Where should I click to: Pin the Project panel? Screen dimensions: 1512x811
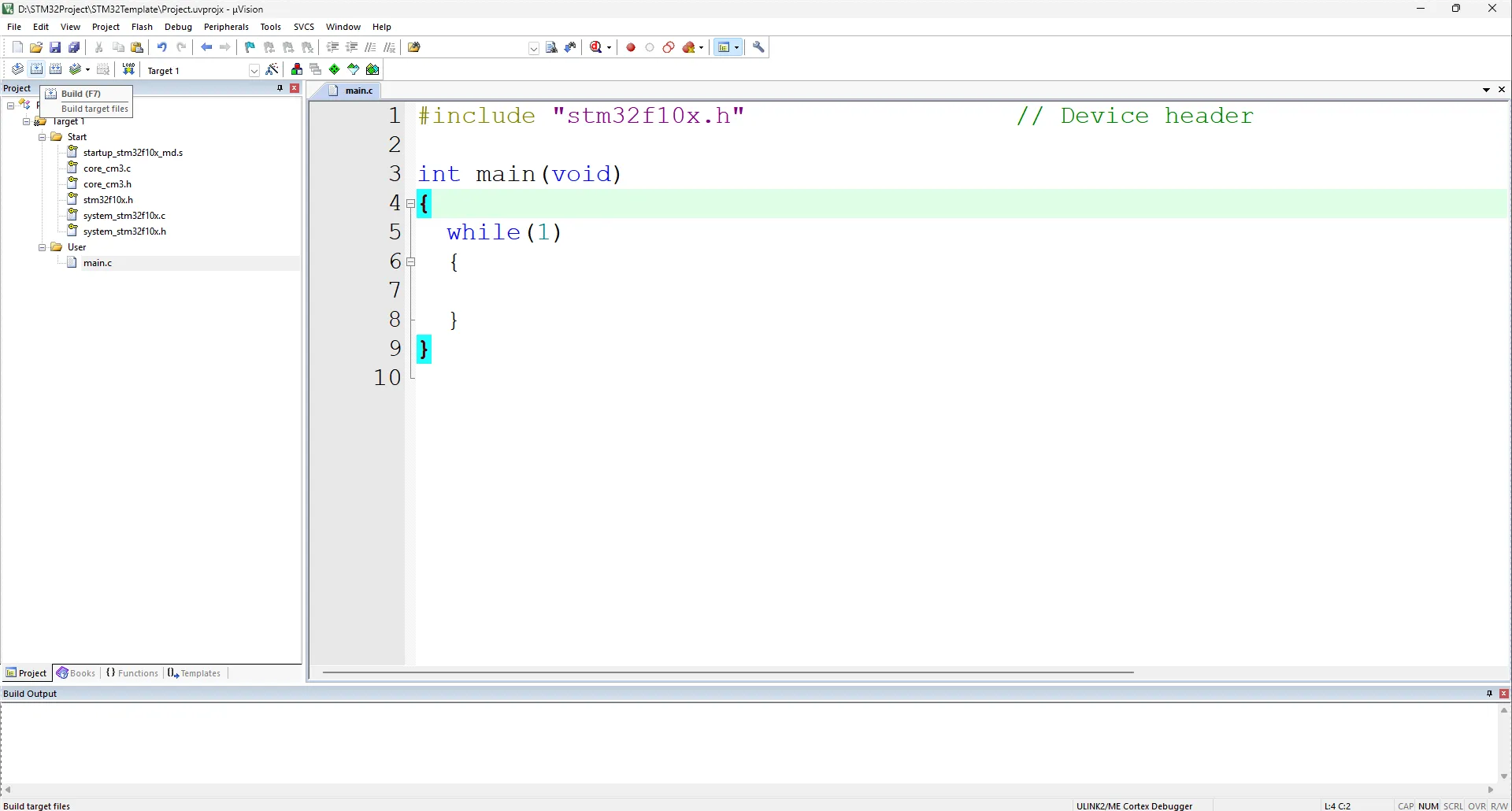(280, 88)
